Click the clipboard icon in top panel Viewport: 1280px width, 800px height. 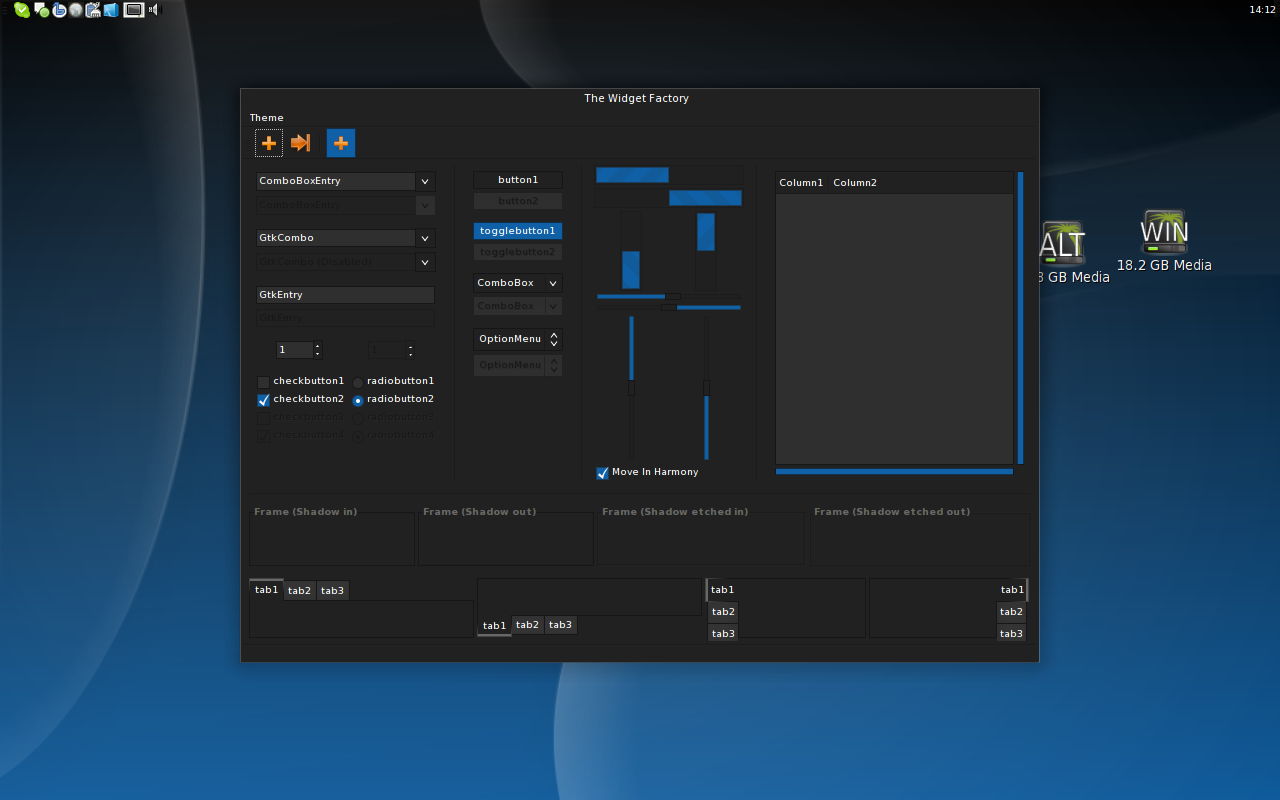93,10
